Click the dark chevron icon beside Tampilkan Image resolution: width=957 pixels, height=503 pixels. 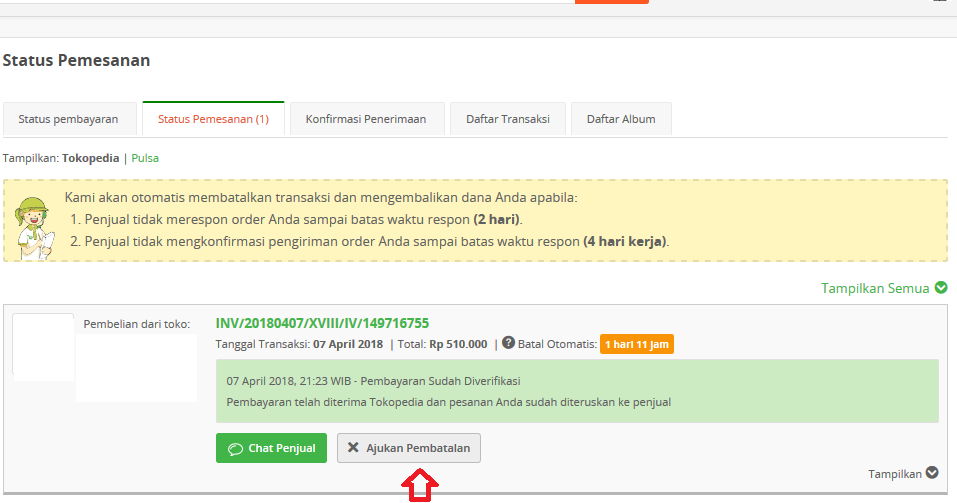(932, 472)
